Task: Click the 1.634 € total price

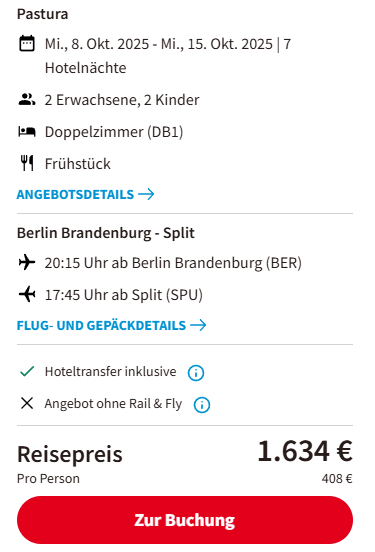Action: pos(305,451)
